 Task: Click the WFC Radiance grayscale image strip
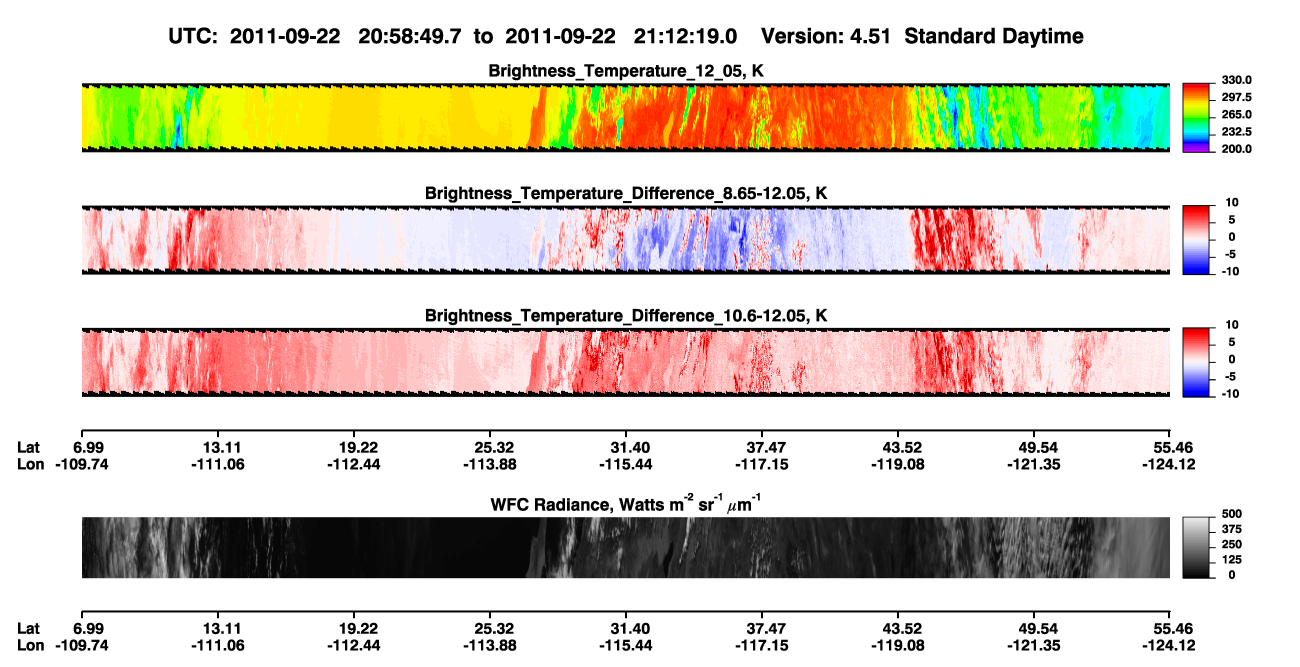coord(626,547)
